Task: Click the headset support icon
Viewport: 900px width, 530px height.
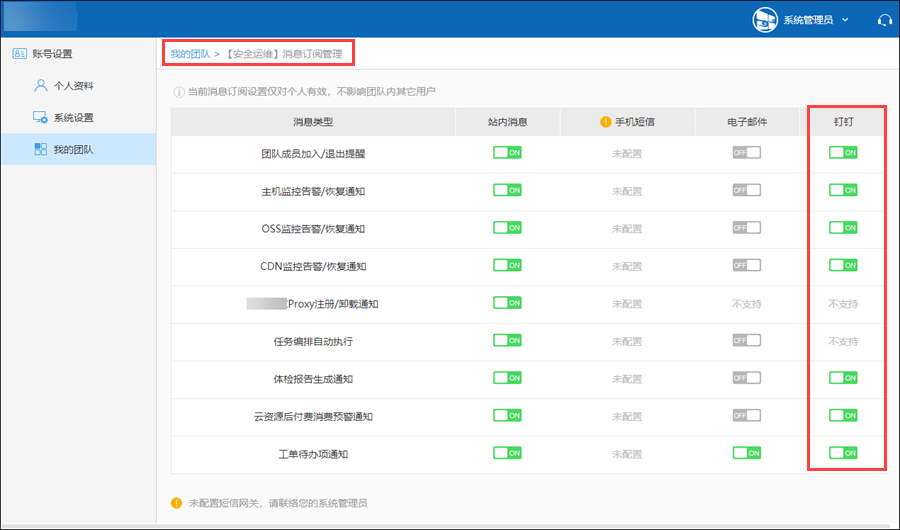Action: [x=884, y=19]
